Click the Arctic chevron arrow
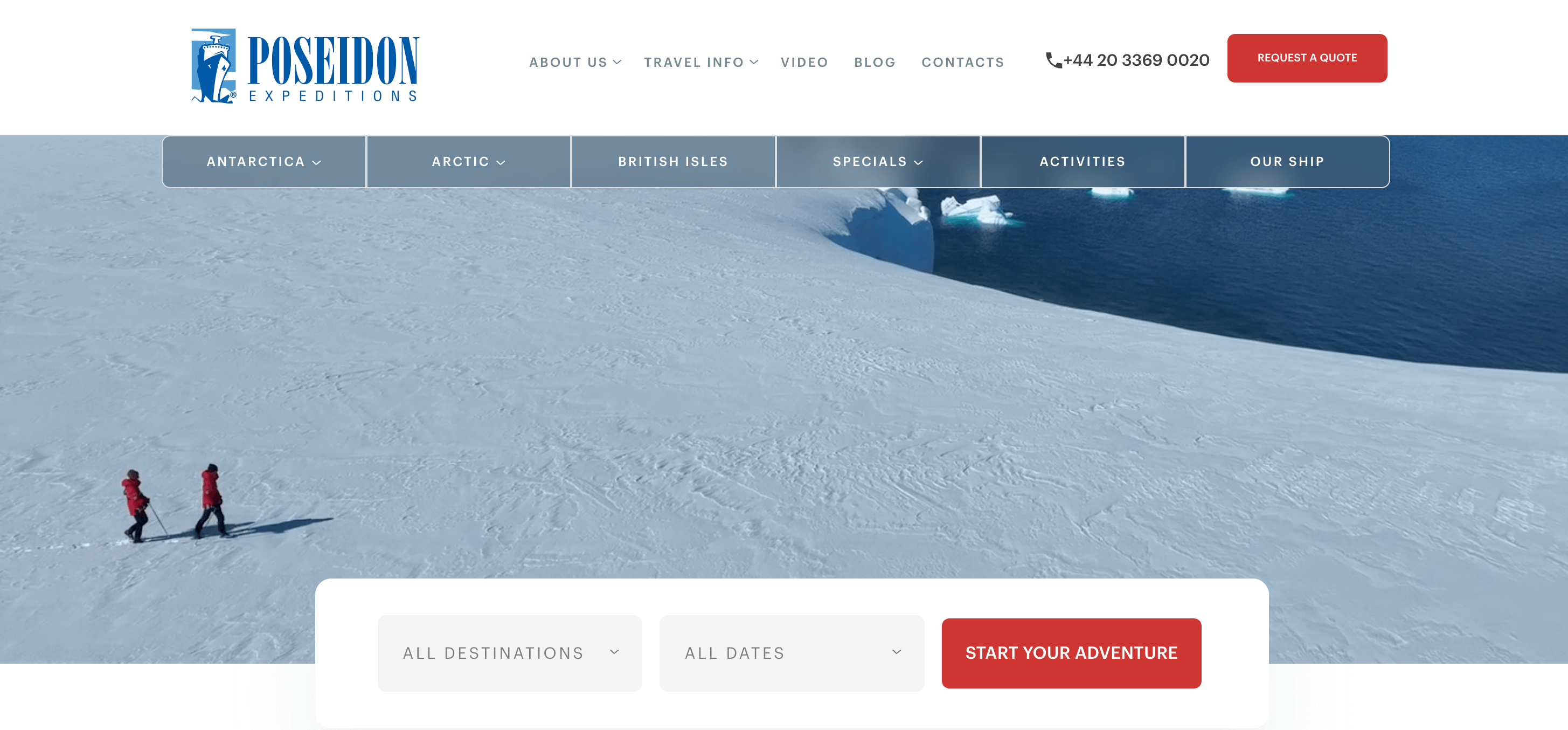 point(501,163)
